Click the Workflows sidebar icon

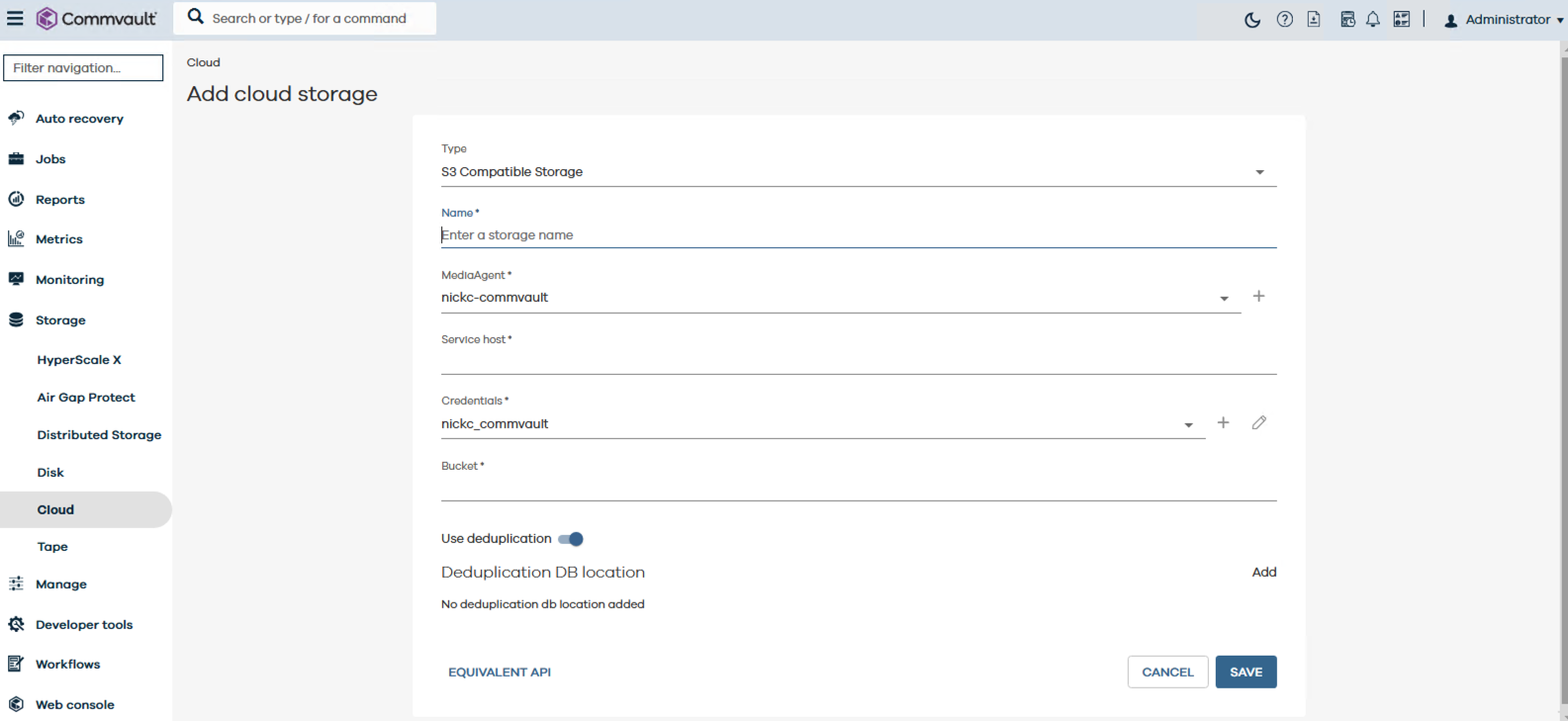click(x=16, y=664)
